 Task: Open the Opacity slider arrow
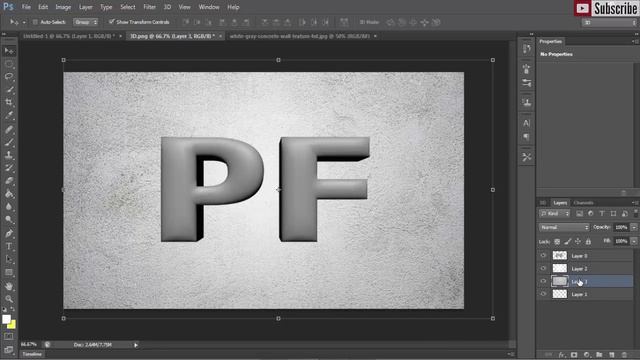(x=634, y=227)
